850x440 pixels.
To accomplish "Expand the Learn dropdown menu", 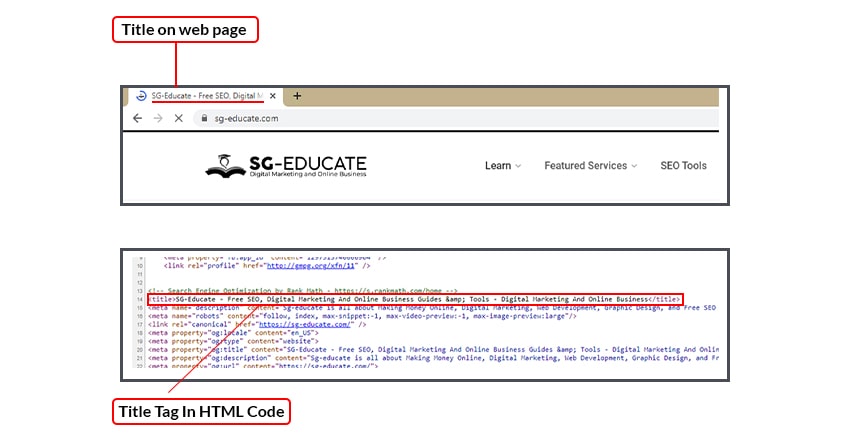I will click(x=503, y=166).
